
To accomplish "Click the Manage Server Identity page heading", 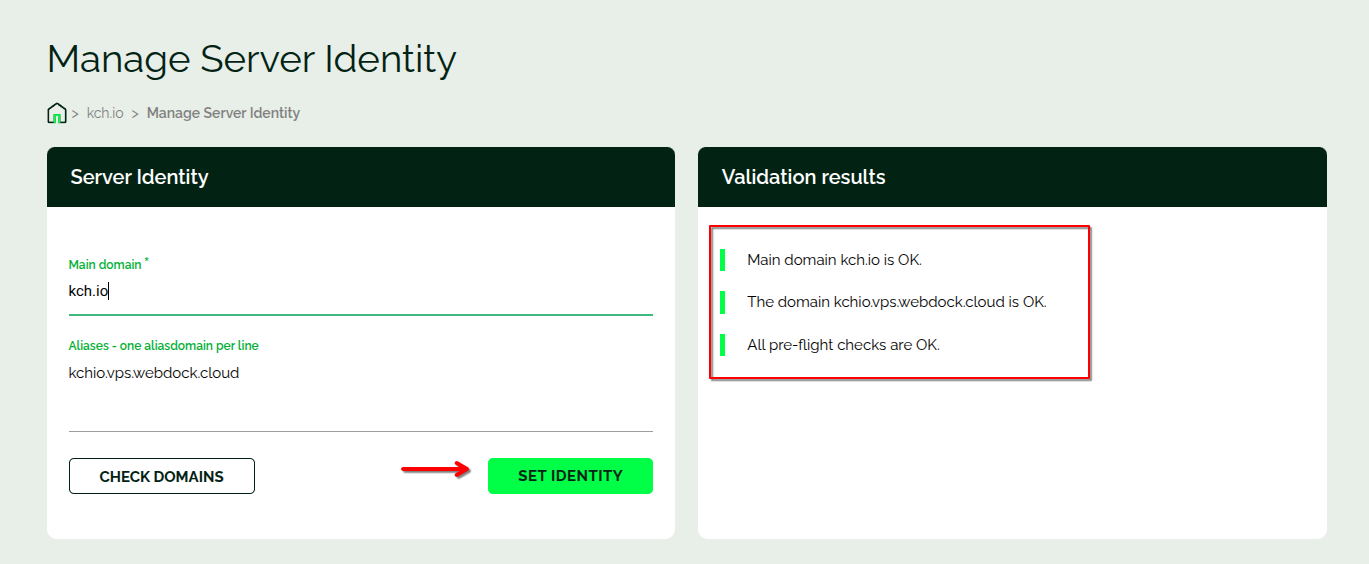I will tap(251, 59).
